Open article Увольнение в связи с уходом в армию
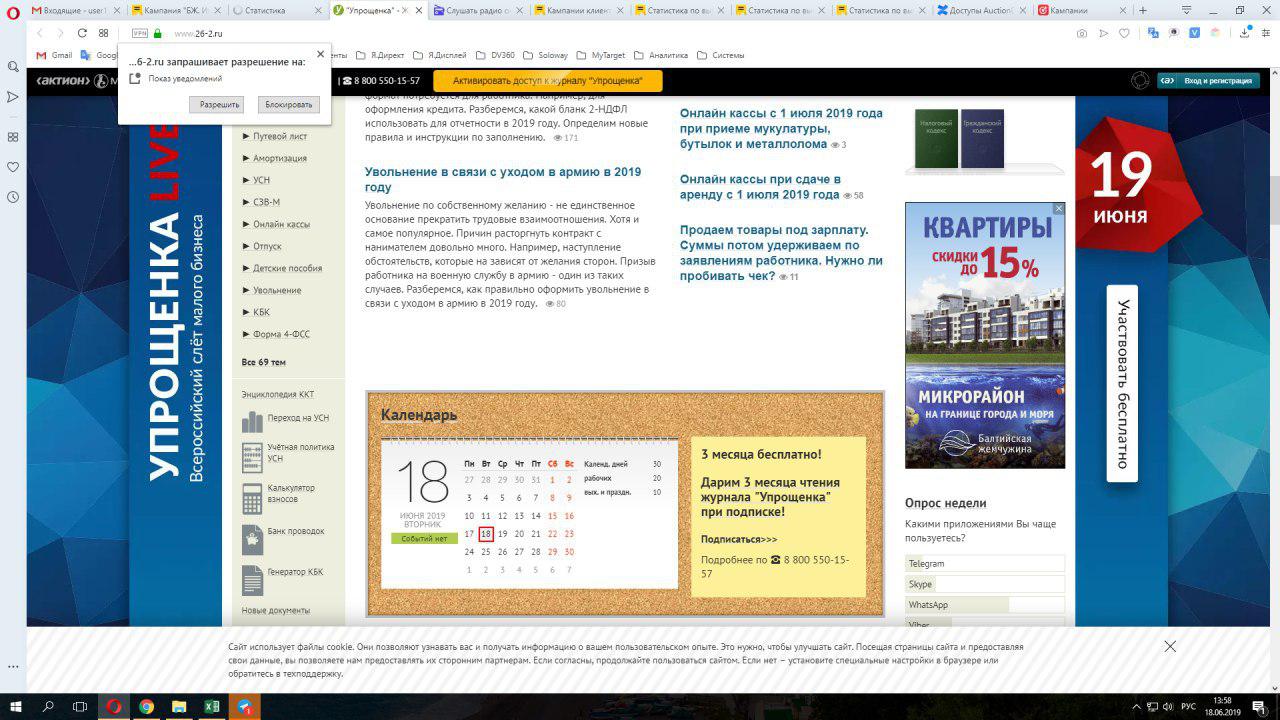This screenshot has width=1280, height=720. (x=503, y=180)
